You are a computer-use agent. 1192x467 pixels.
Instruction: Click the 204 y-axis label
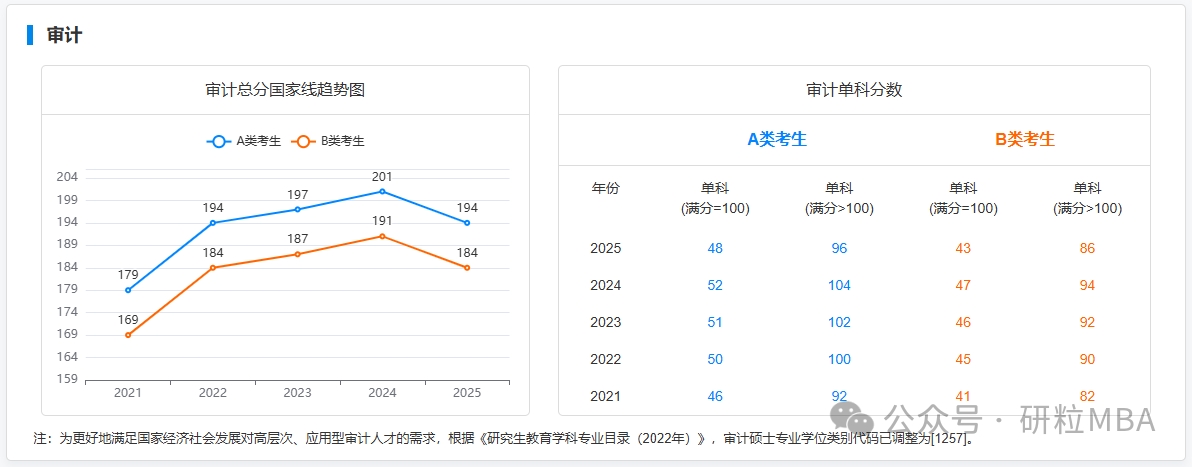pos(68,177)
